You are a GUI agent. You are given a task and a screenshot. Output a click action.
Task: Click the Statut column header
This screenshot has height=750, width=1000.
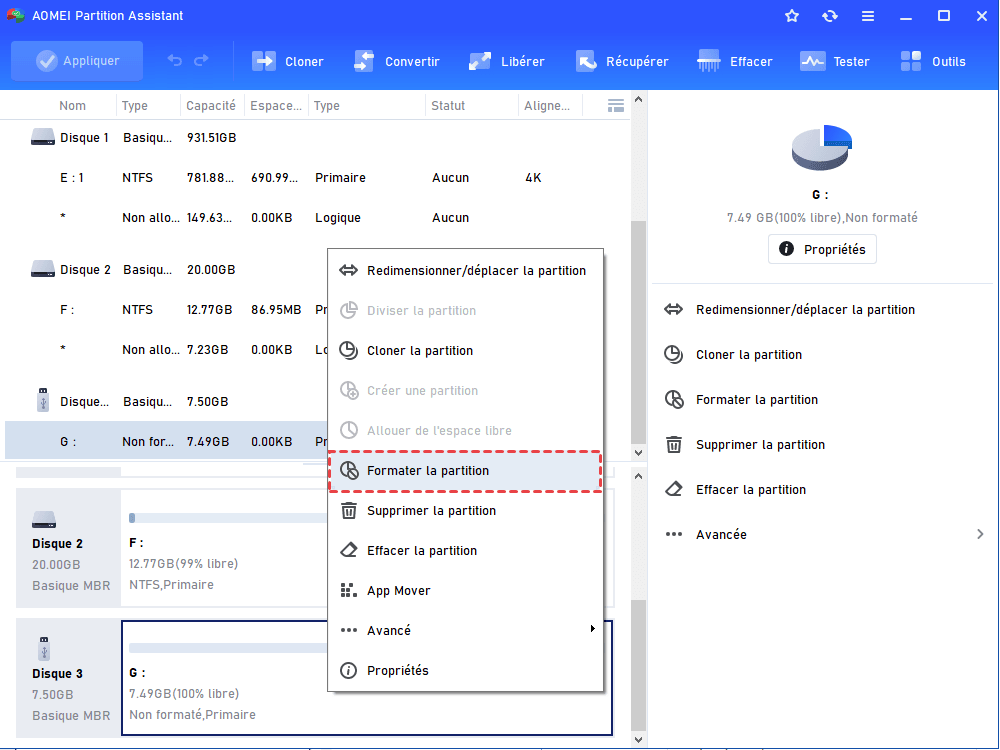[448, 106]
